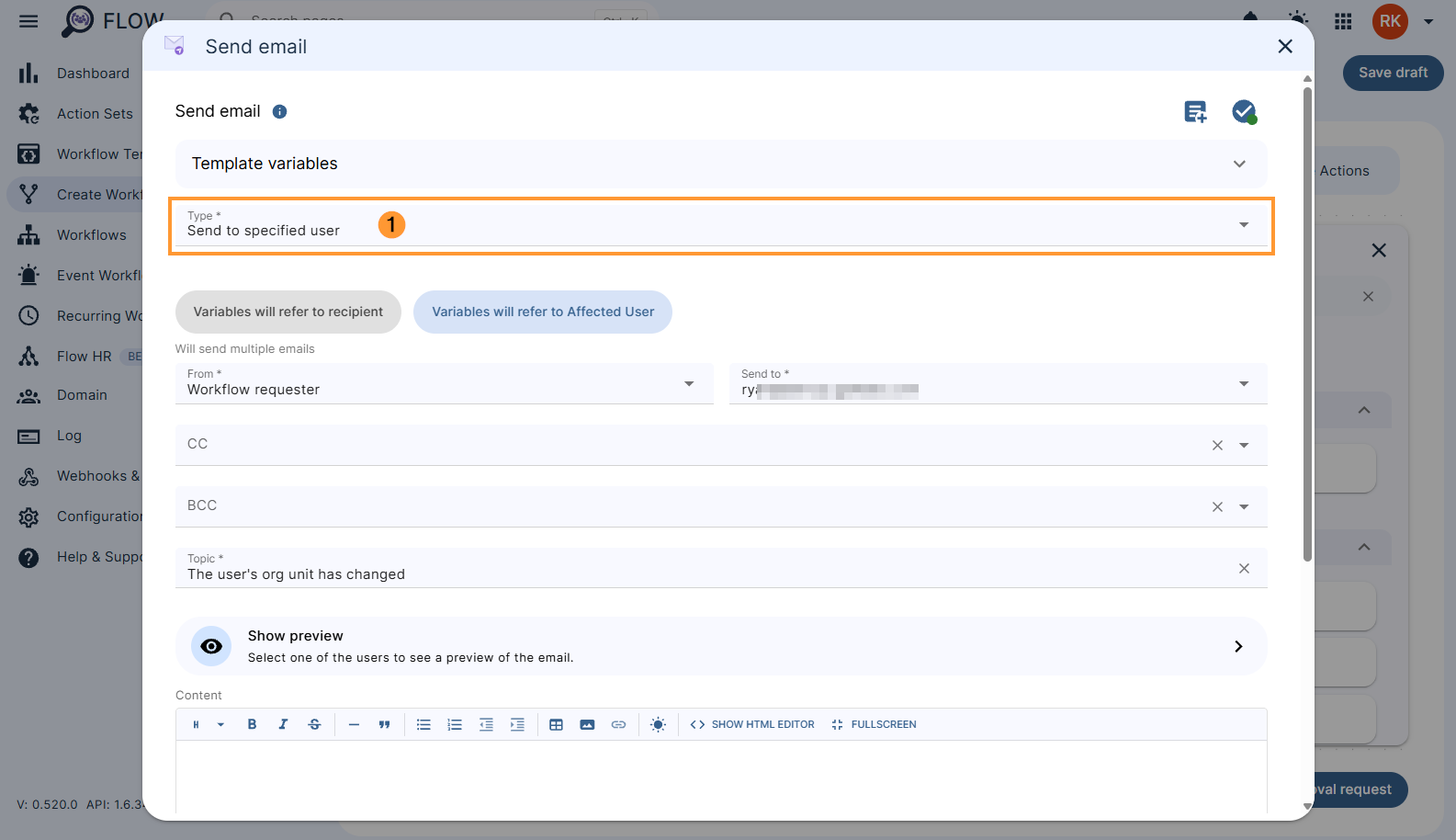Viewport: 1456px width, 840px height.
Task: Open the BCC dropdown arrow
Action: (x=1244, y=506)
